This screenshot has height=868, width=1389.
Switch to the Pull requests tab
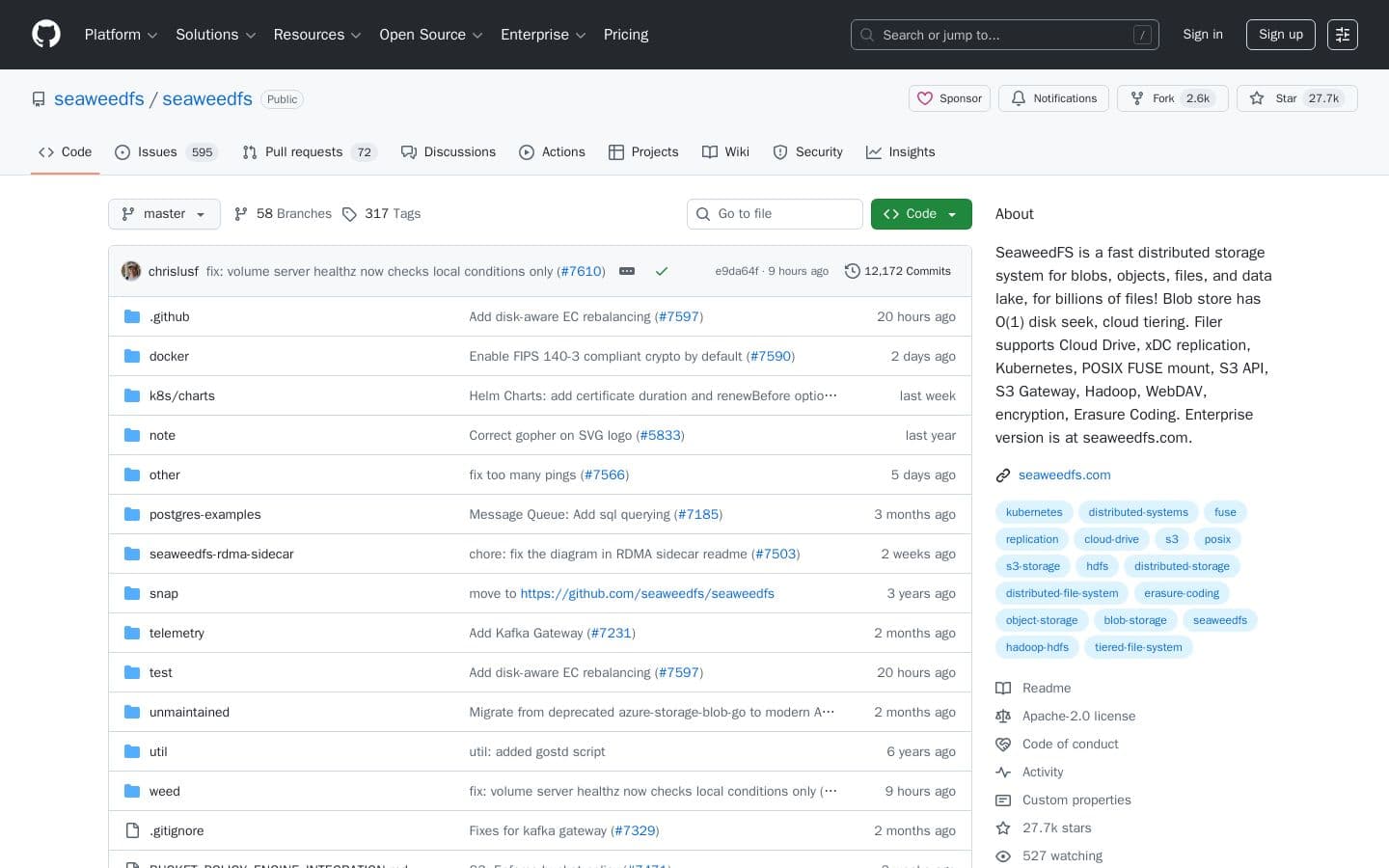(x=304, y=151)
